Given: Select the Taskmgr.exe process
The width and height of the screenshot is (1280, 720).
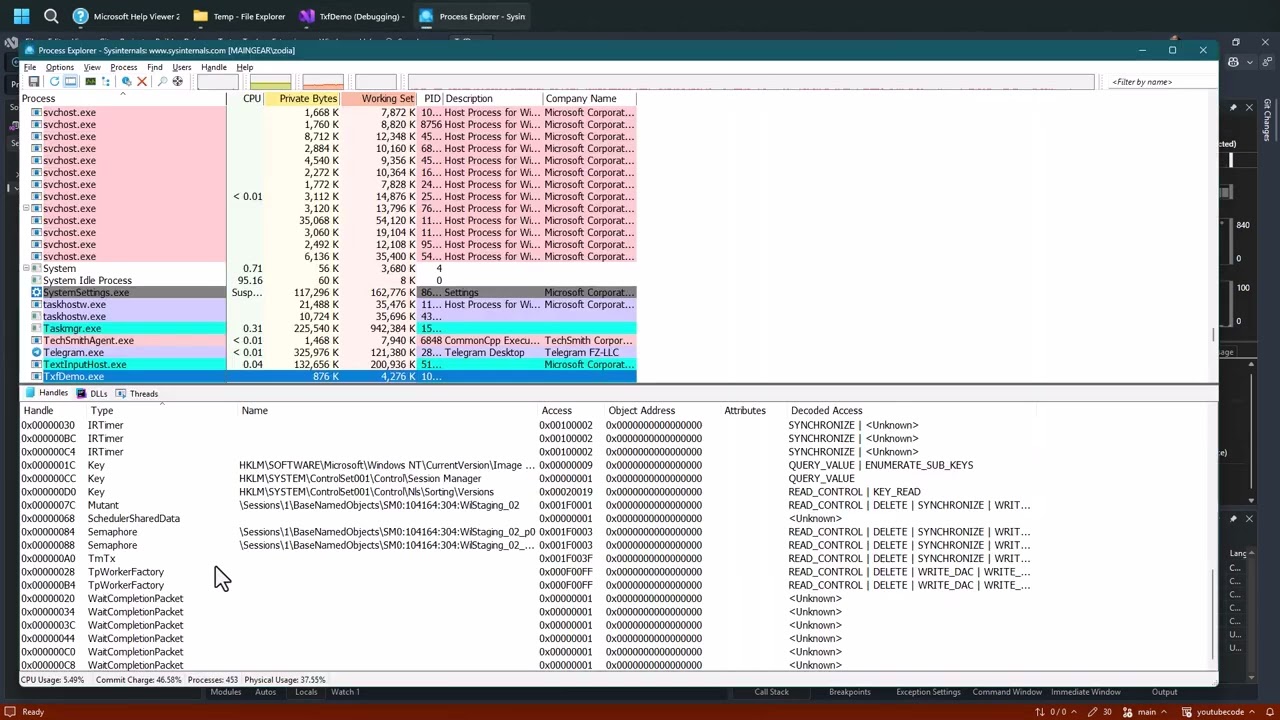Looking at the screenshot, I should [x=328, y=329].
